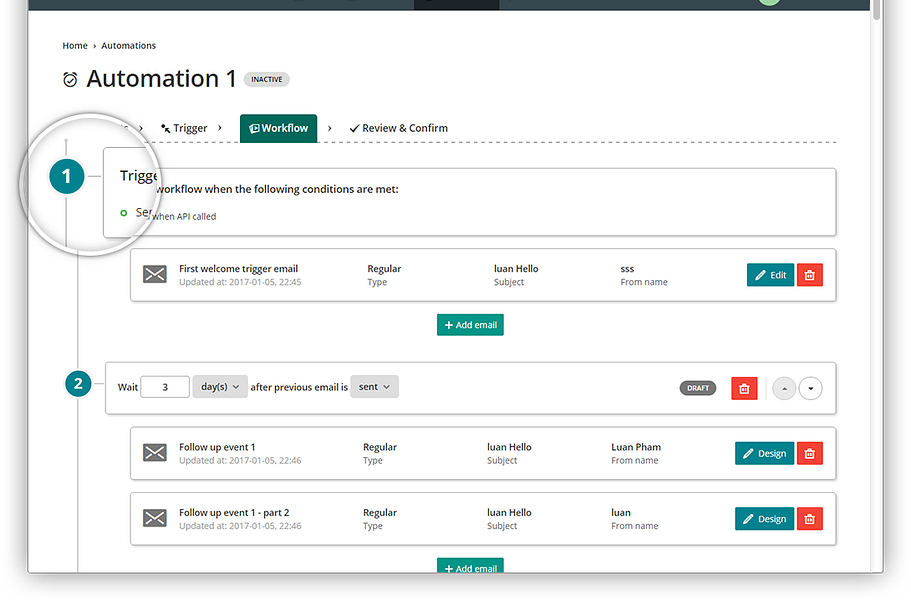Click Add email under First welcome trigger email
Screen dimensions: 911x600
(470, 325)
